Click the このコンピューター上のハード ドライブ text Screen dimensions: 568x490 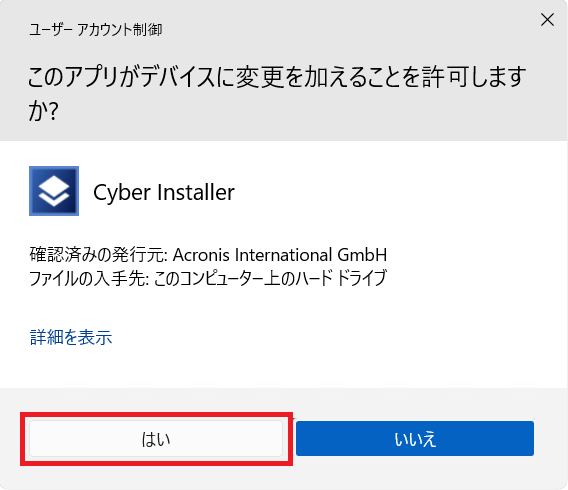coord(270,278)
